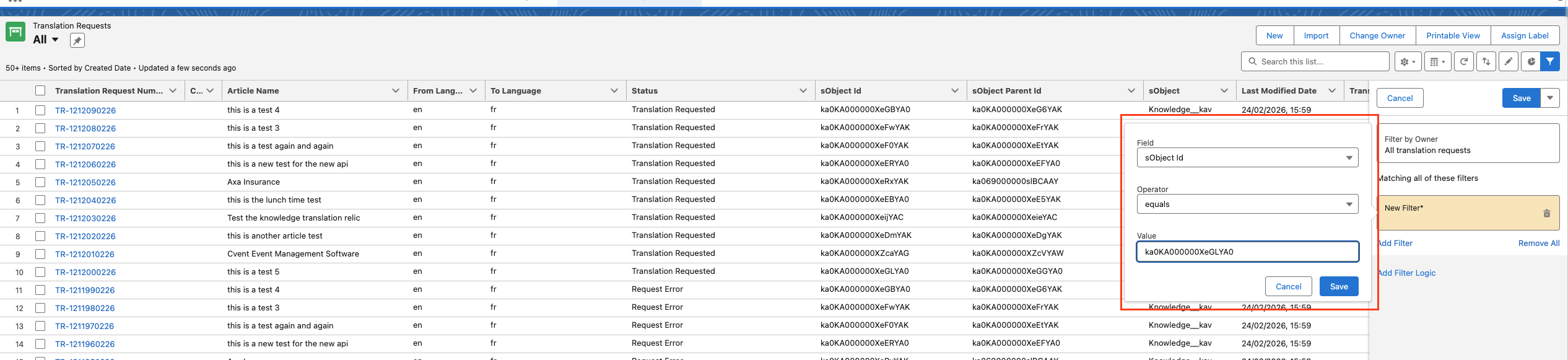Sort by the sObject Id column header
Image resolution: width=1568 pixels, height=360 pixels.
coord(840,90)
